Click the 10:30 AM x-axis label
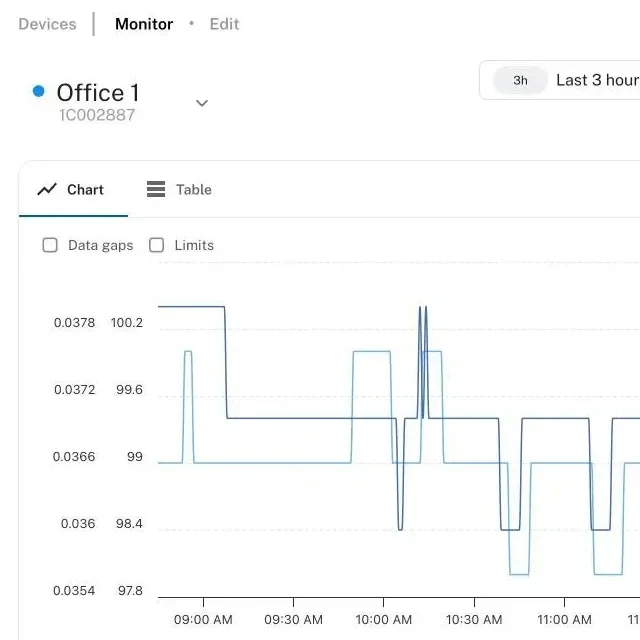The height and width of the screenshot is (640, 640). pyautogui.click(x=474, y=620)
